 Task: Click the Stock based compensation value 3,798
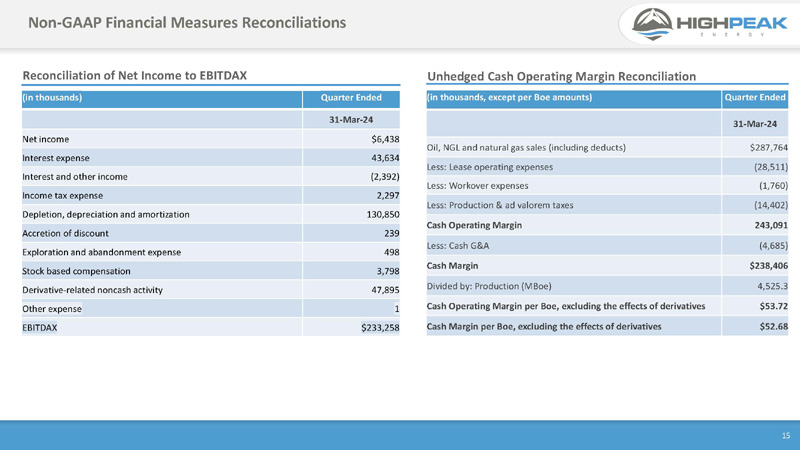click(x=386, y=271)
